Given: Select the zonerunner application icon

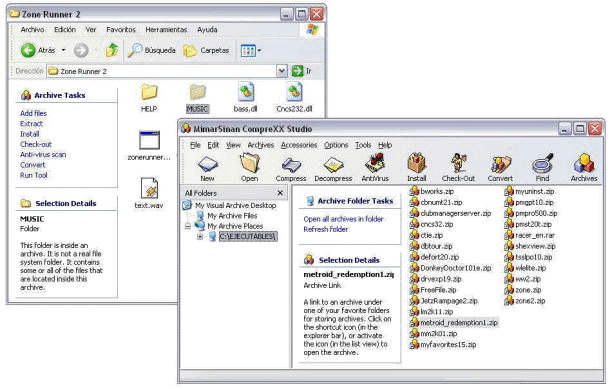Looking at the screenshot, I should (x=149, y=140).
